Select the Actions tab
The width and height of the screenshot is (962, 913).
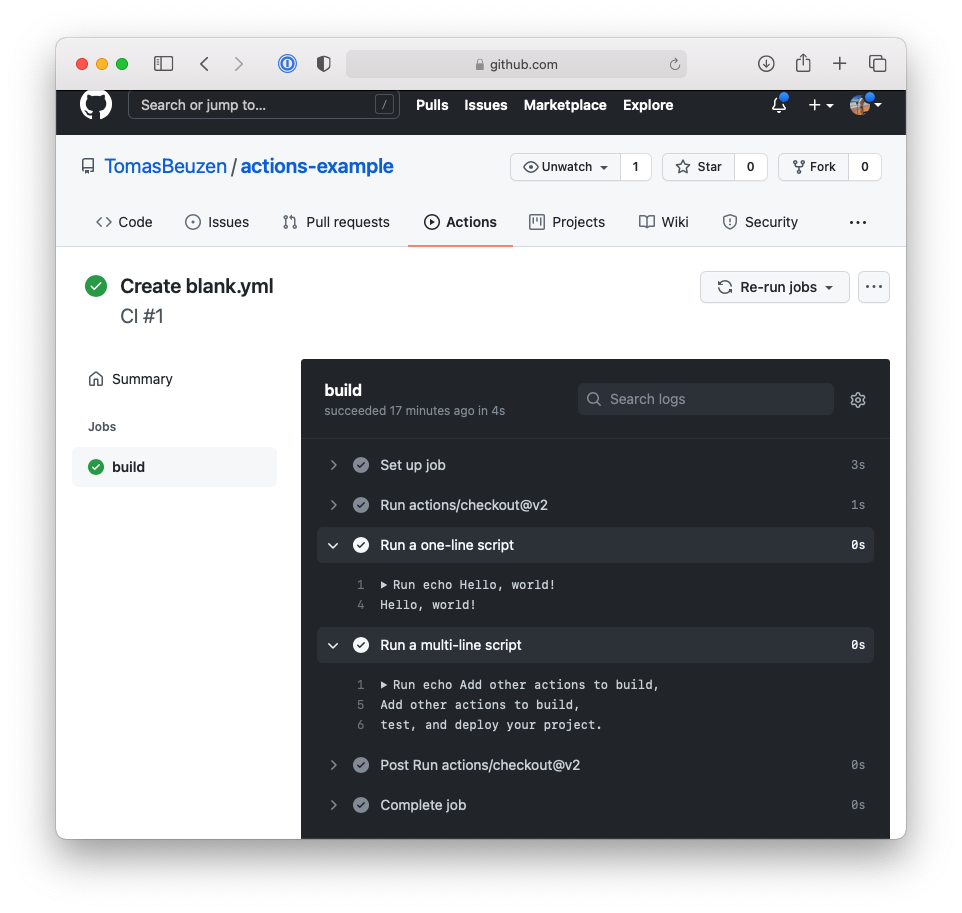tap(460, 222)
